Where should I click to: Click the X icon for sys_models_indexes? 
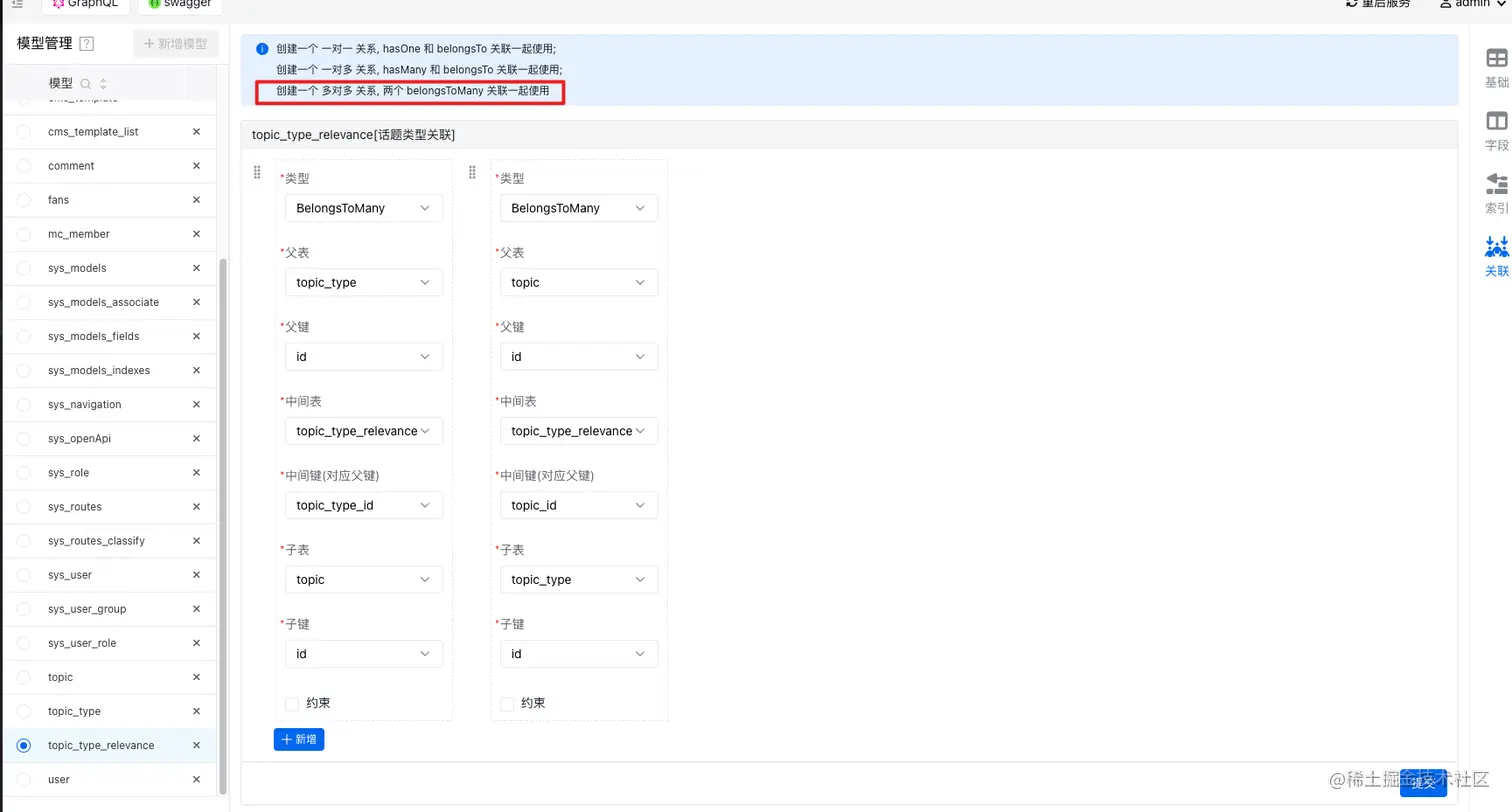pyautogui.click(x=196, y=370)
